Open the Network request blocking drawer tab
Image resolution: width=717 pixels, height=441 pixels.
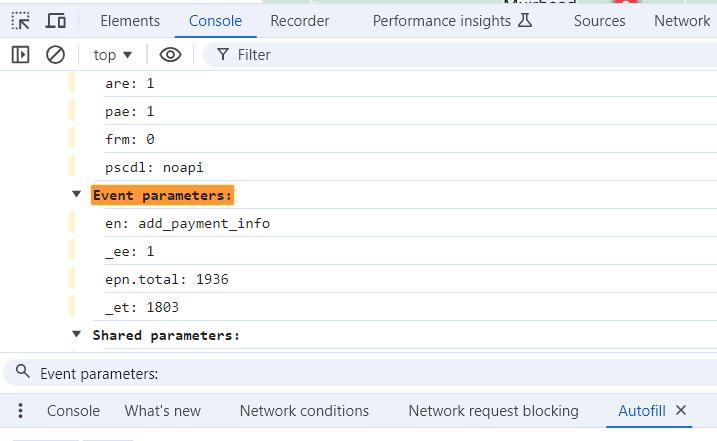(x=493, y=411)
